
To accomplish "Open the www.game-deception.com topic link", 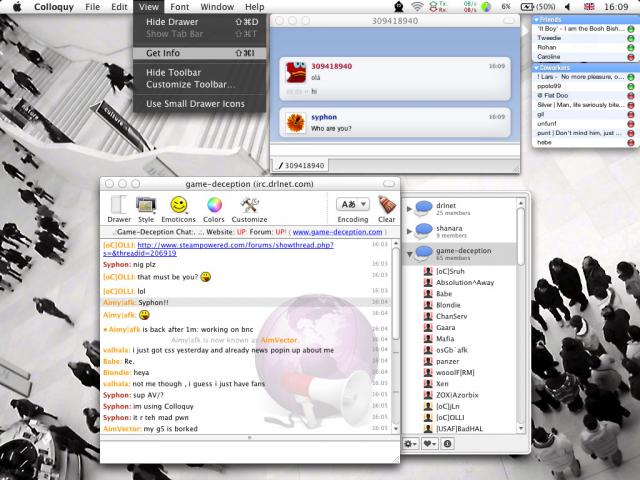I will coord(337,232).
